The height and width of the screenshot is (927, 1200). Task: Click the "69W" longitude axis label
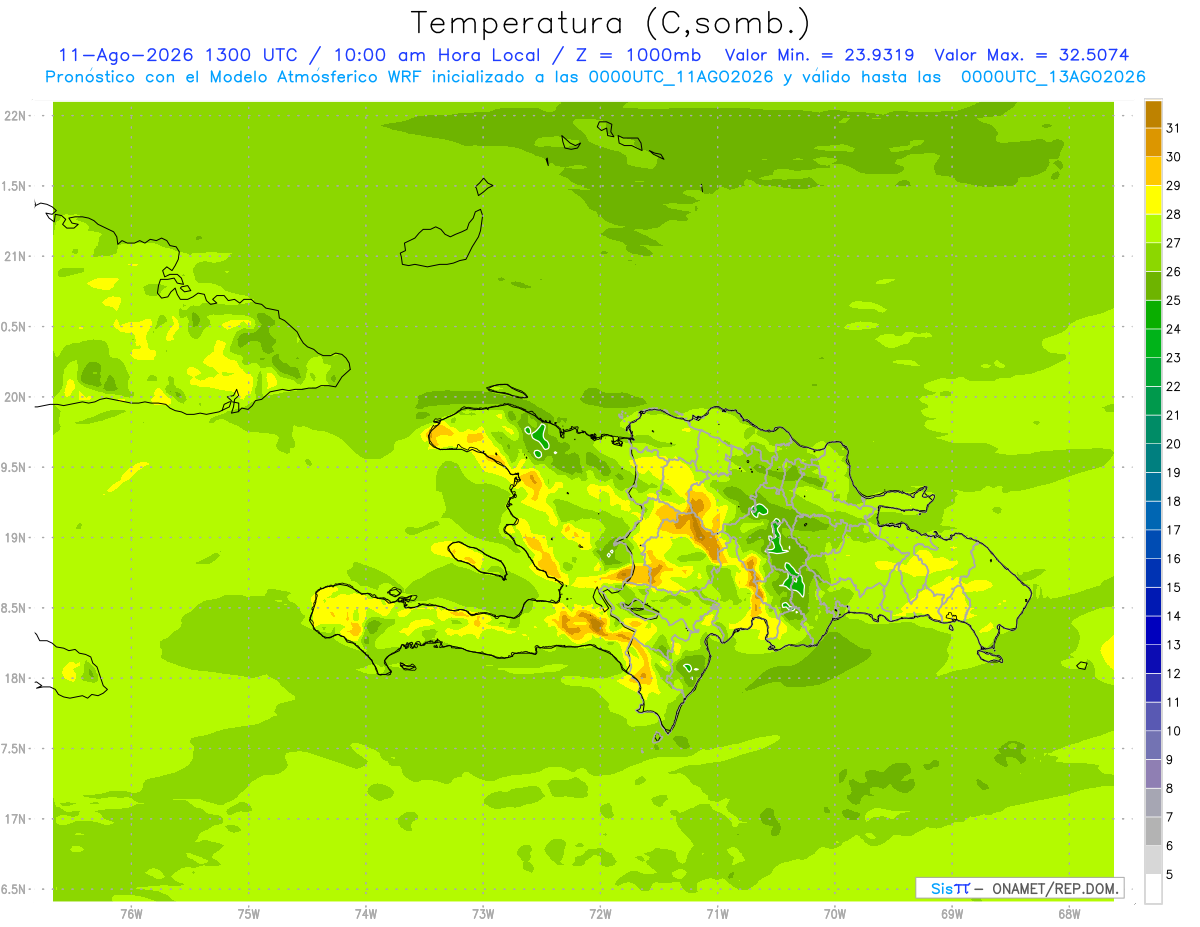pos(951,914)
